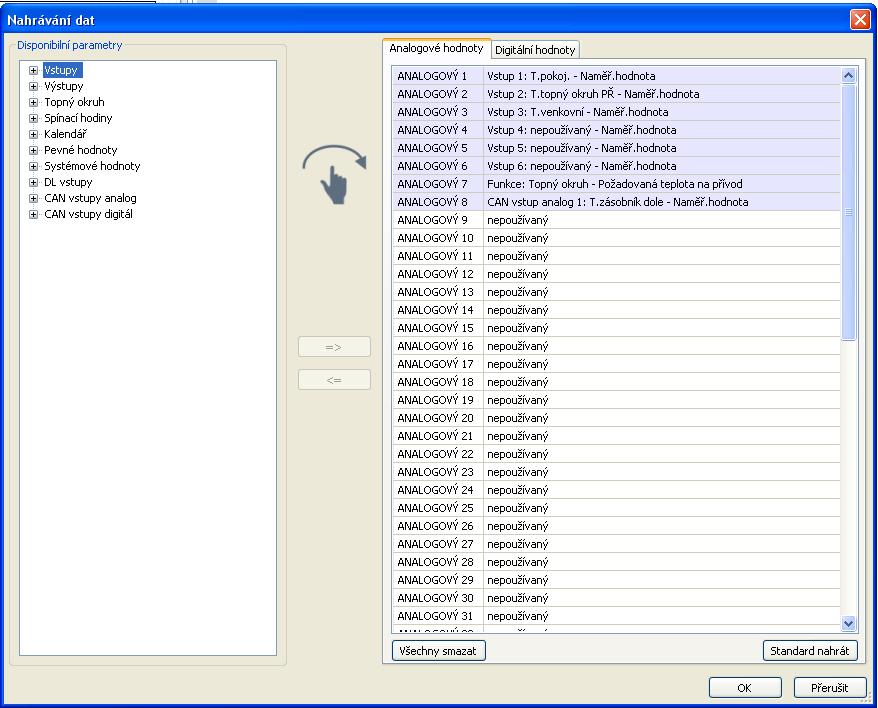Select Topný okruh tree item
Screen dimensions: 878x708
pyautogui.click(x=74, y=102)
